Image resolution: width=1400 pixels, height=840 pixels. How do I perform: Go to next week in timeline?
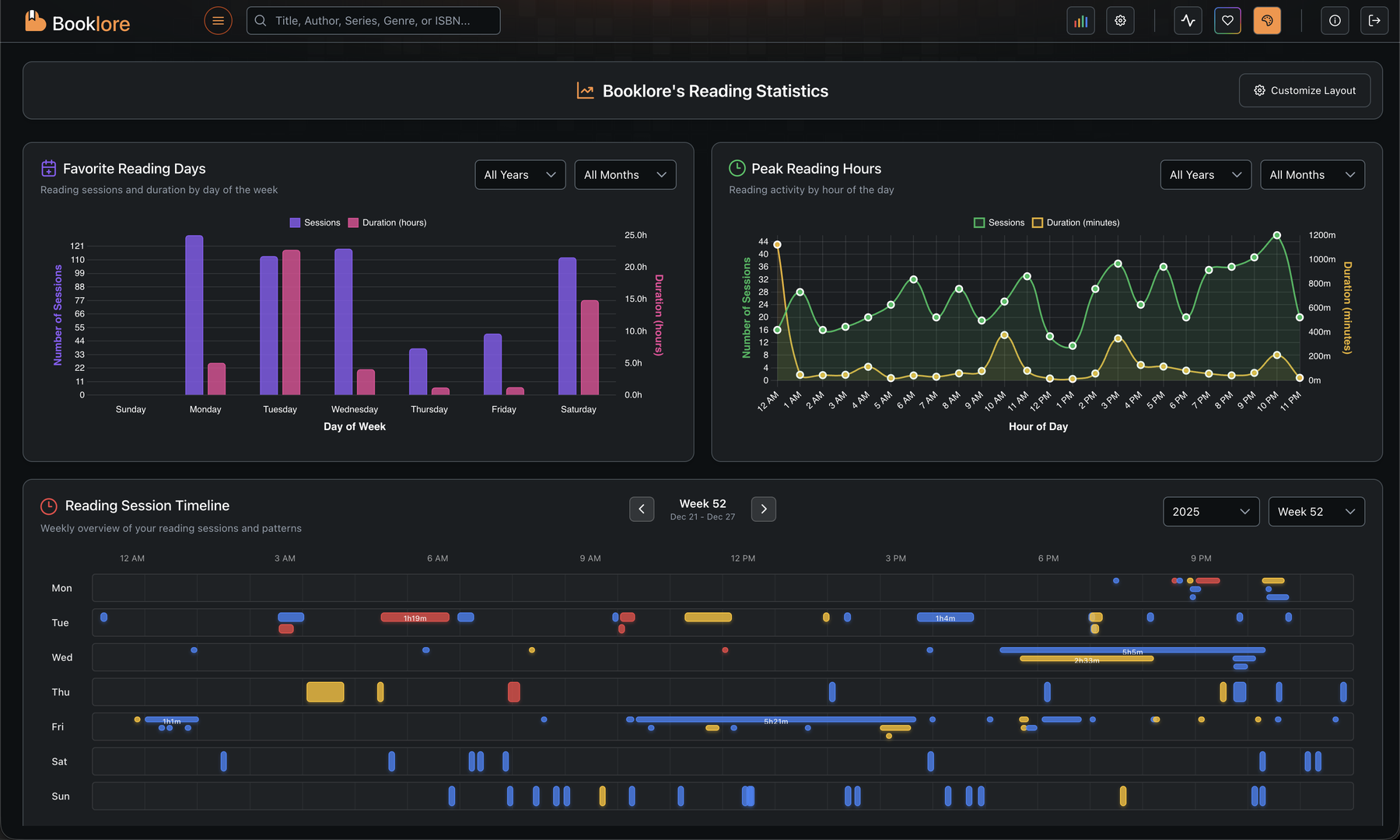764,509
